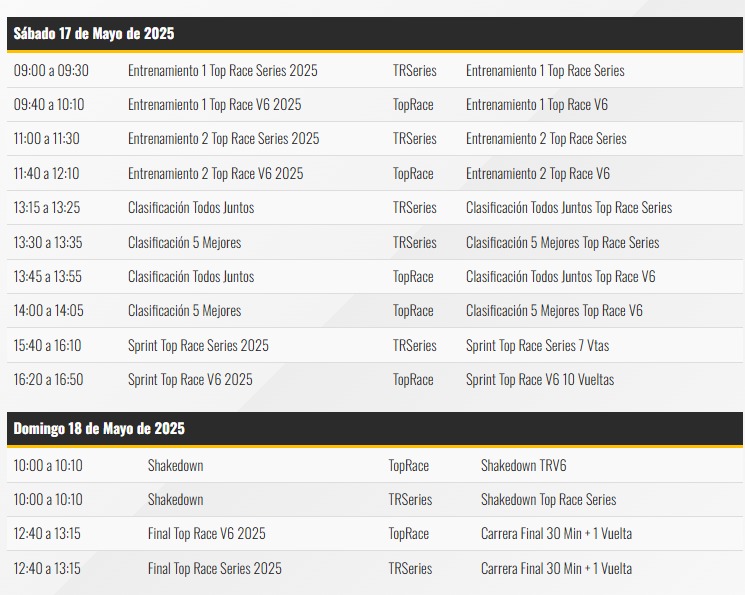Select Entrenamiento 1 Top Race V6 2025

point(214,105)
